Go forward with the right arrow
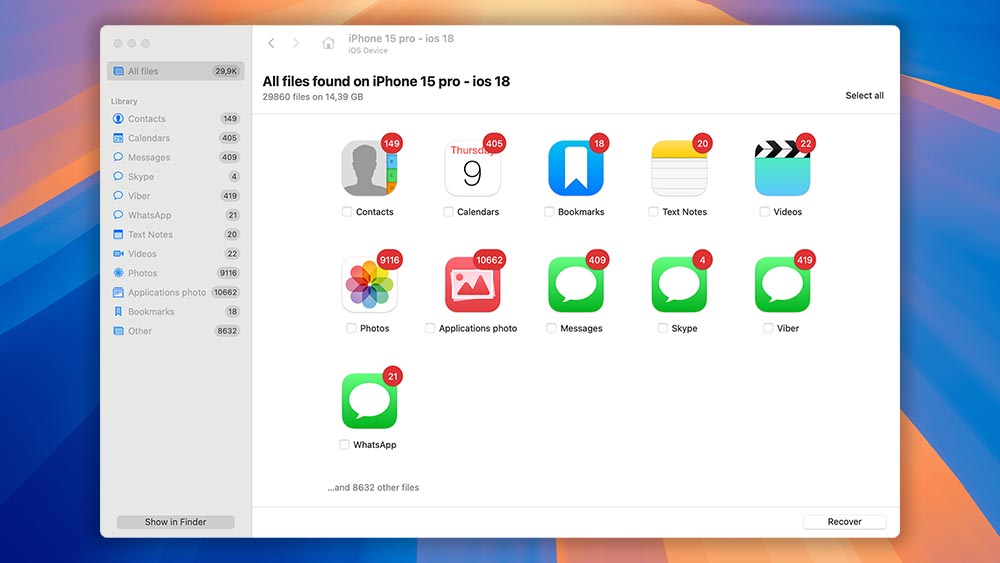Screen dimensions: 1000x563 click(x=296, y=43)
